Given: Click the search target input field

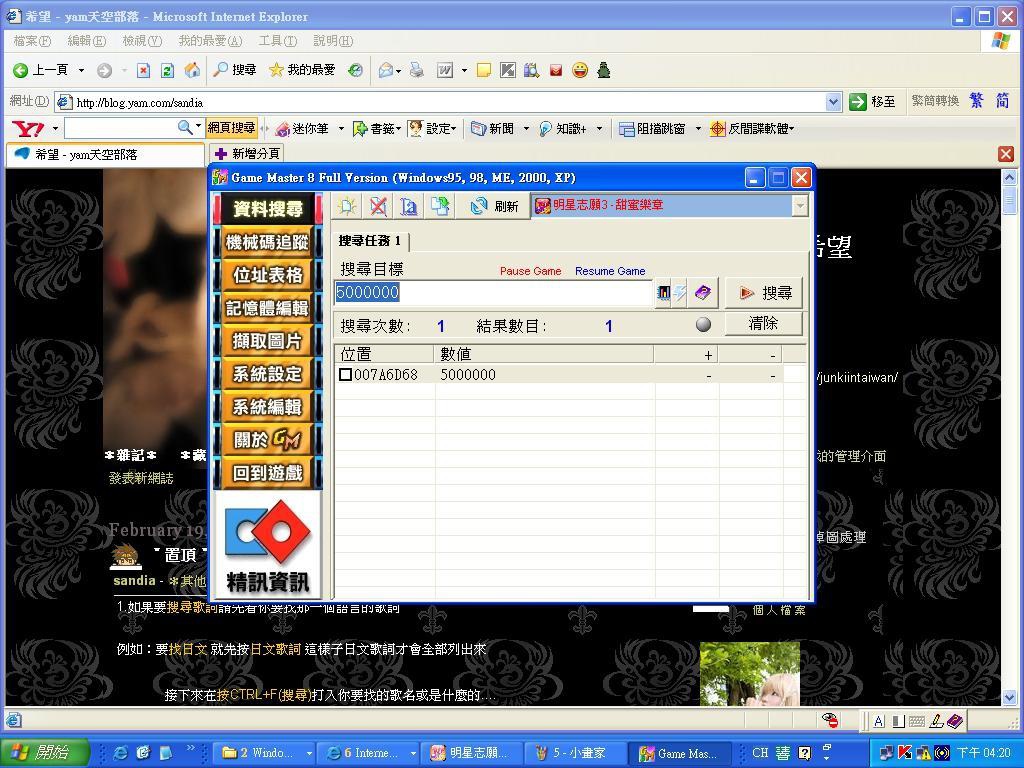Looking at the screenshot, I should [493, 293].
